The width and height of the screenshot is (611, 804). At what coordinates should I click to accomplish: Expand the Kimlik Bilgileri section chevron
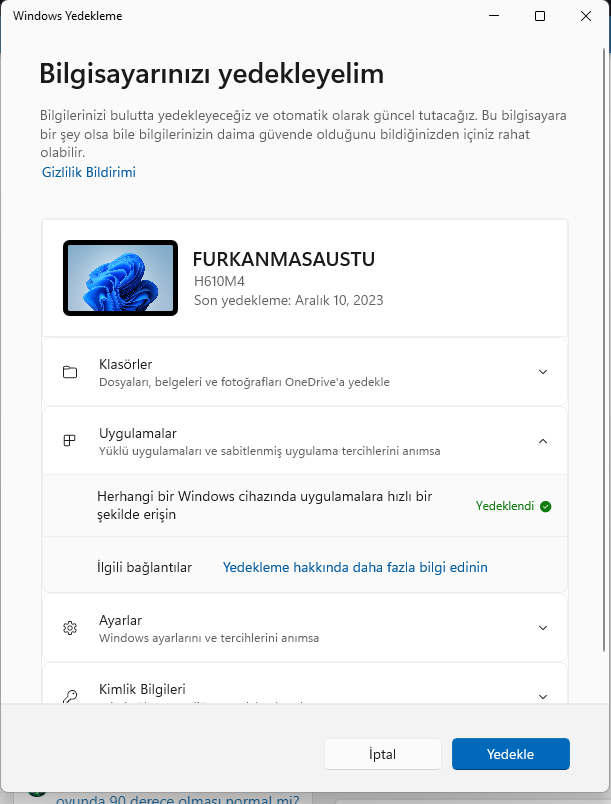tap(543, 696)
